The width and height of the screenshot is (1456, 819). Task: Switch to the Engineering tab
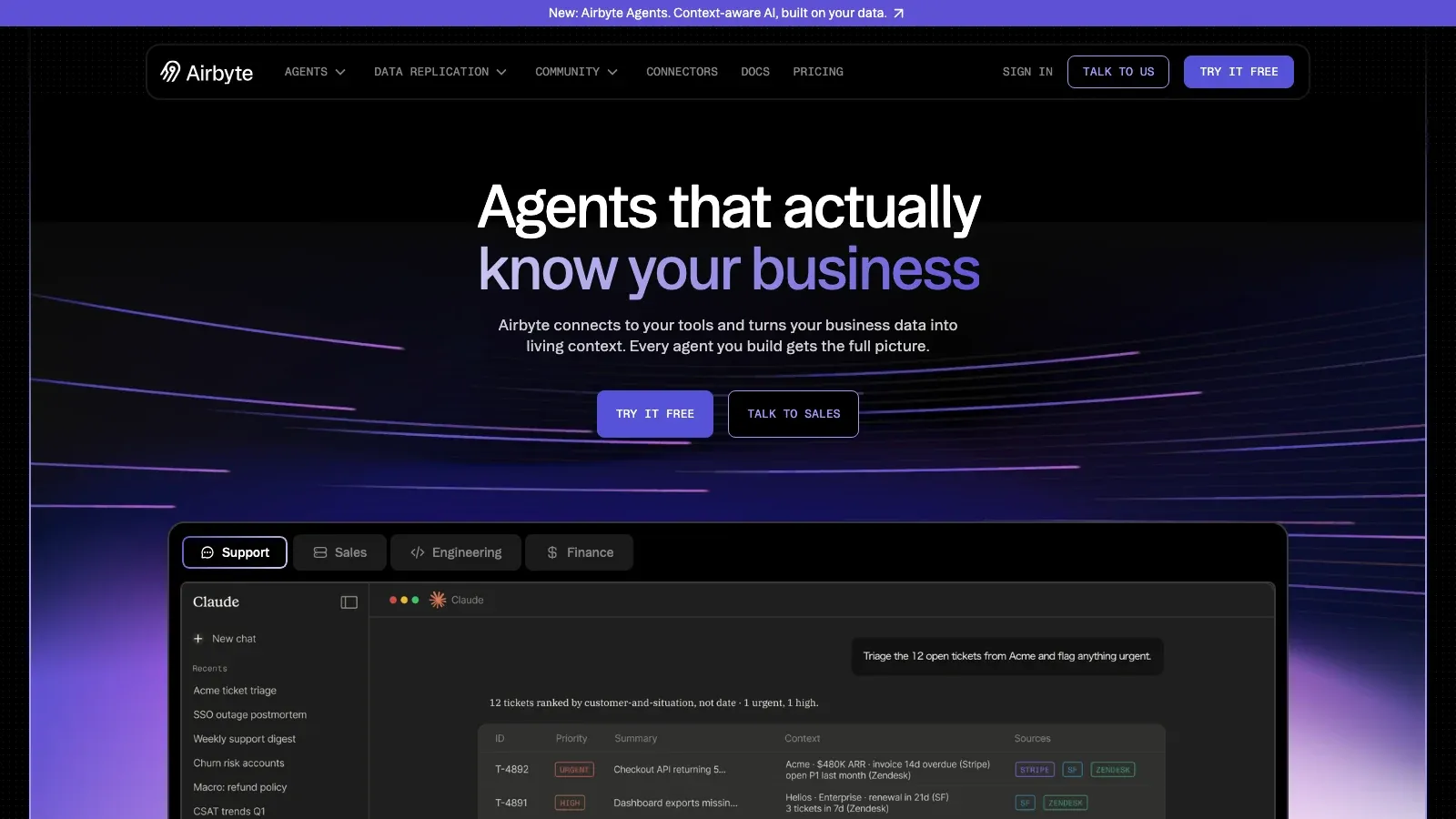456,552
